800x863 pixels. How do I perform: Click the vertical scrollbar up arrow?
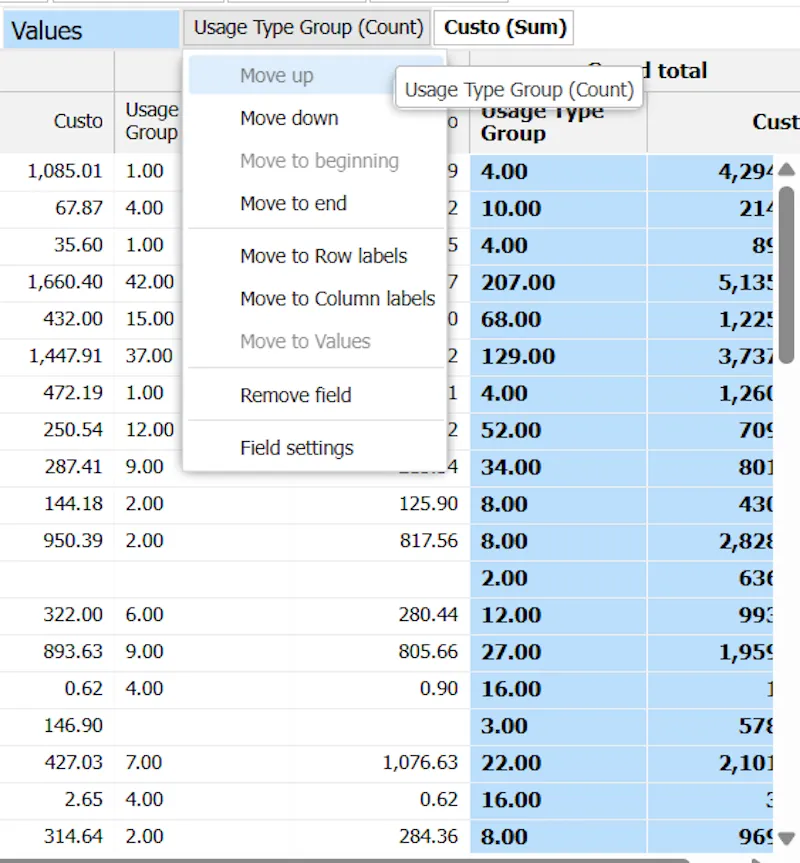[787, 169]
